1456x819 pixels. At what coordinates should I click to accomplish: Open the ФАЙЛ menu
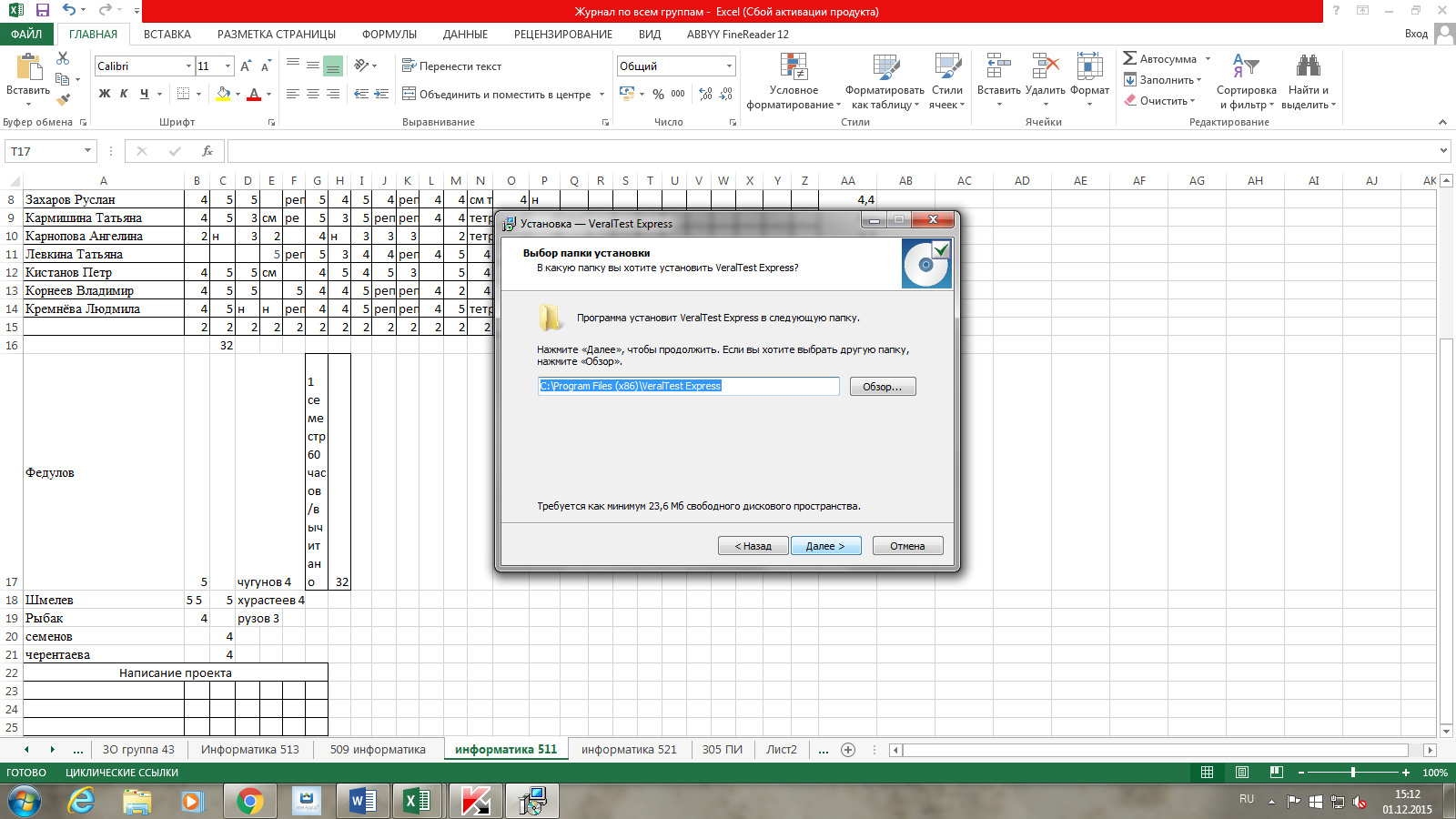pyautogui.click(x=26, y=35)
